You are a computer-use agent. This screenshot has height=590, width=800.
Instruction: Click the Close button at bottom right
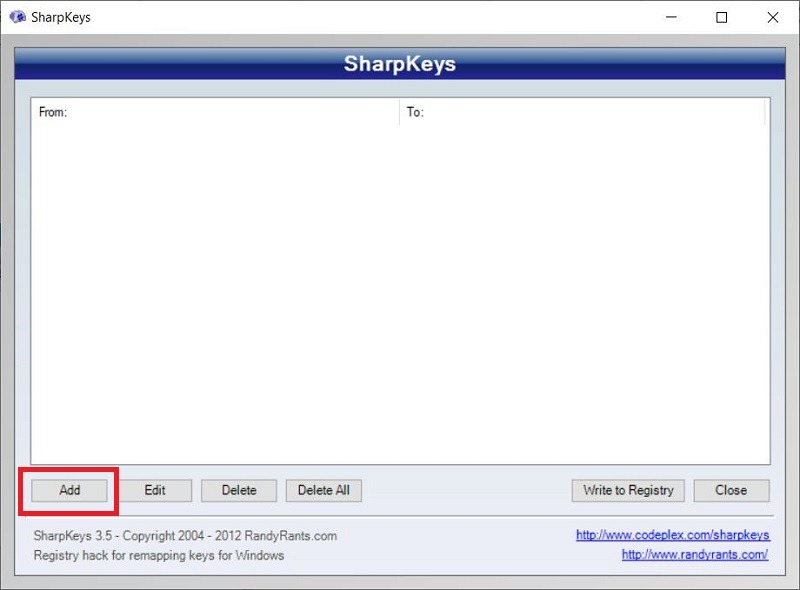(x=731, y=490)
